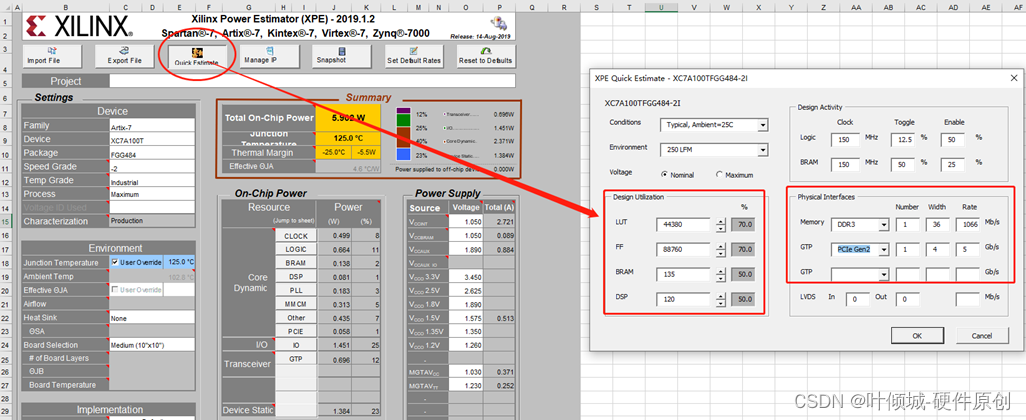Open the Environment 250 LFM dropdown
This screenshot has height=420, width=1026.
click(x=763, y=150)
